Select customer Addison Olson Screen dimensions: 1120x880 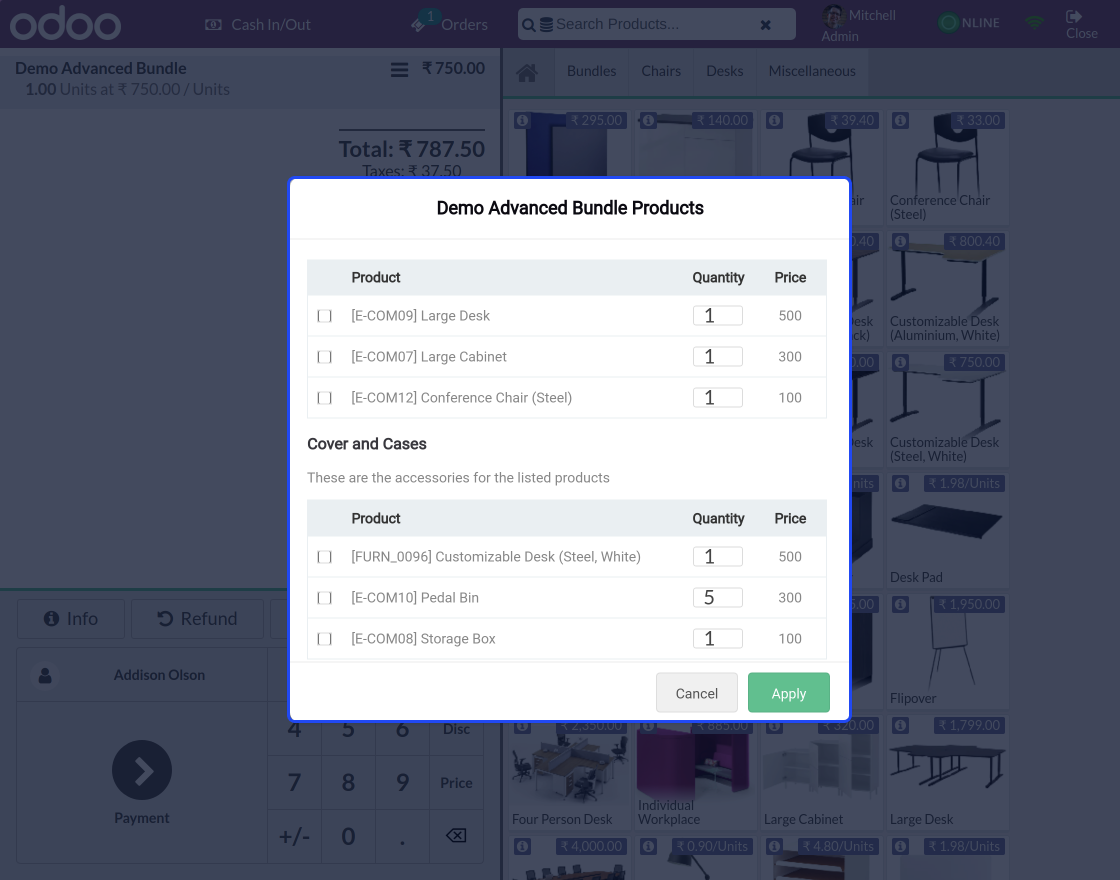click(x=142, y=675)
